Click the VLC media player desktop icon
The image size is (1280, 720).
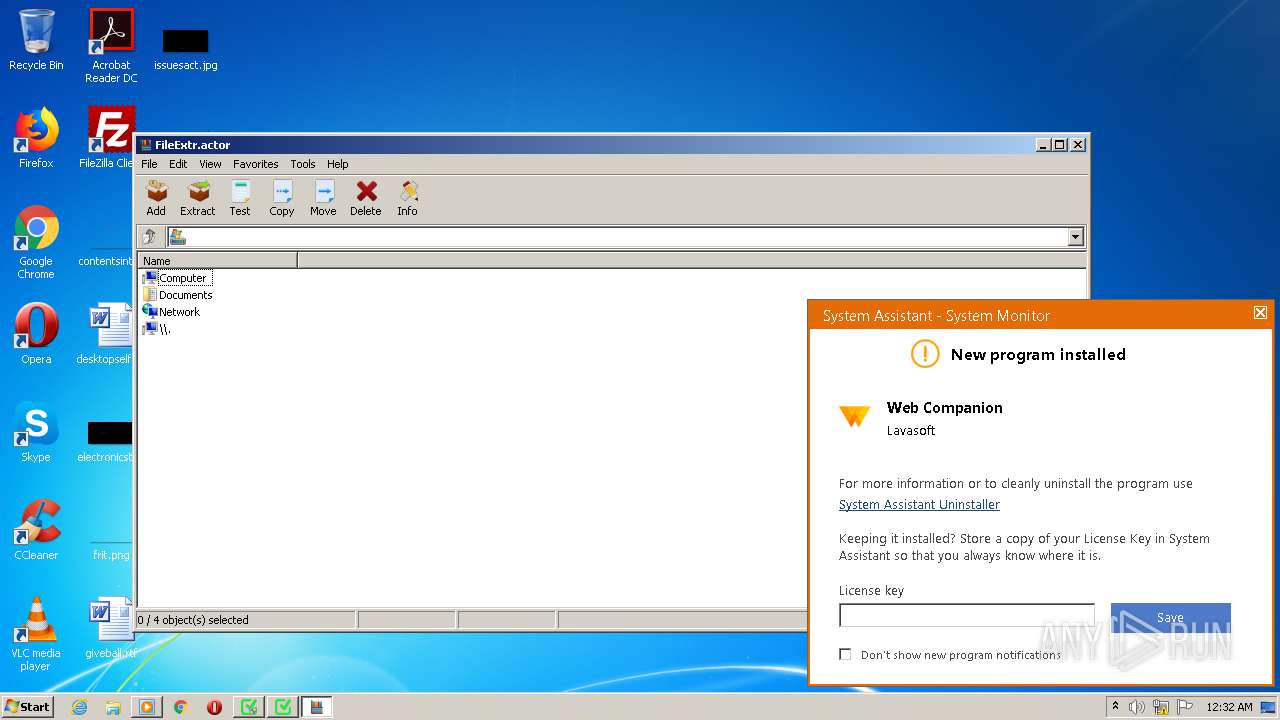[x=36, y=634]
